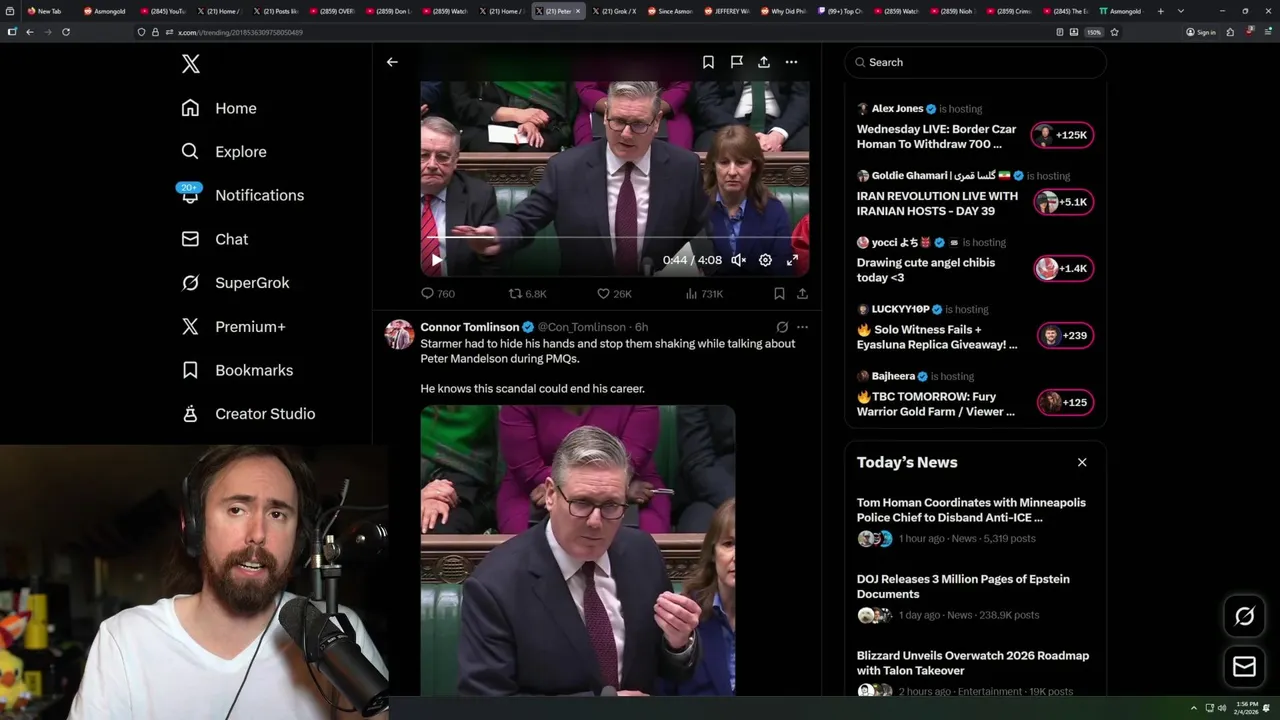Open Explore in the sidebar
The height and width of the screenshot is (720, 1280).
coord(224,152)
